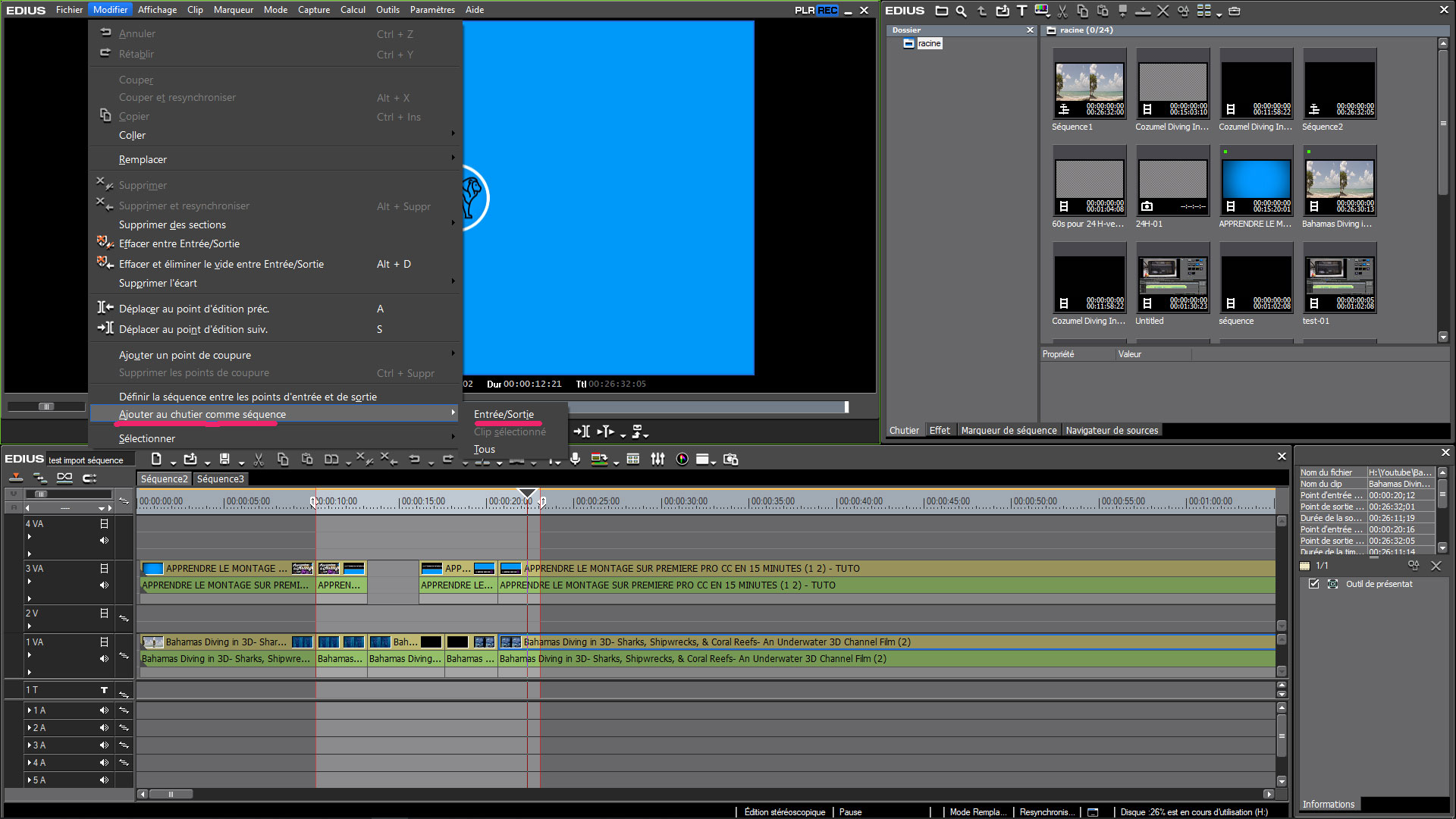Click Delete X icon in bin toolbar
The height and width of the screenshot is (819, 1456).
(1163, 11)
